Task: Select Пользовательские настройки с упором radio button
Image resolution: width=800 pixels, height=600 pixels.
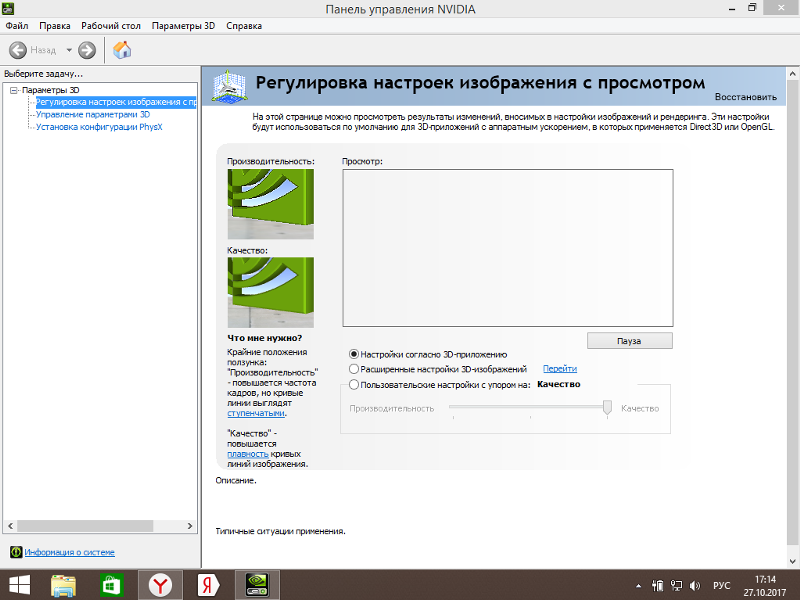Action: [354, 385]
